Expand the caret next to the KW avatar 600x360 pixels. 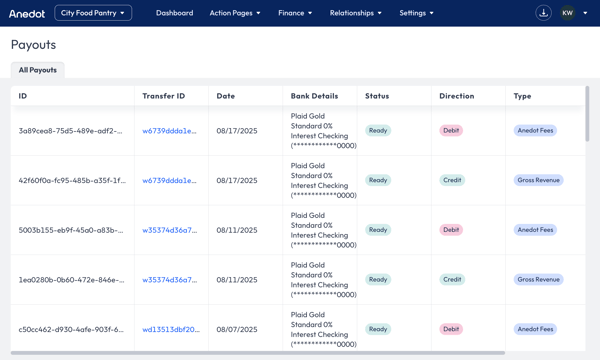click(x=585, y=13)
